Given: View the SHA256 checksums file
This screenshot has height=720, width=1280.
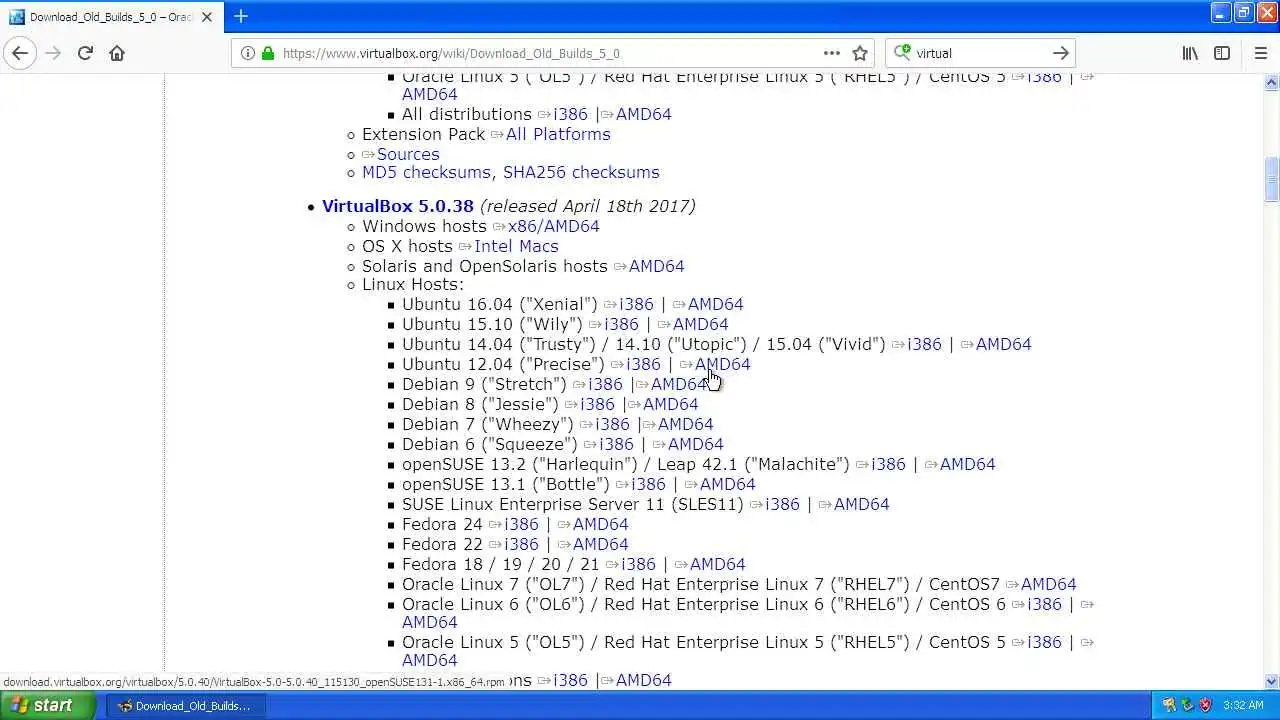Looking at the screenshot, I should click(x=581, y=172).
